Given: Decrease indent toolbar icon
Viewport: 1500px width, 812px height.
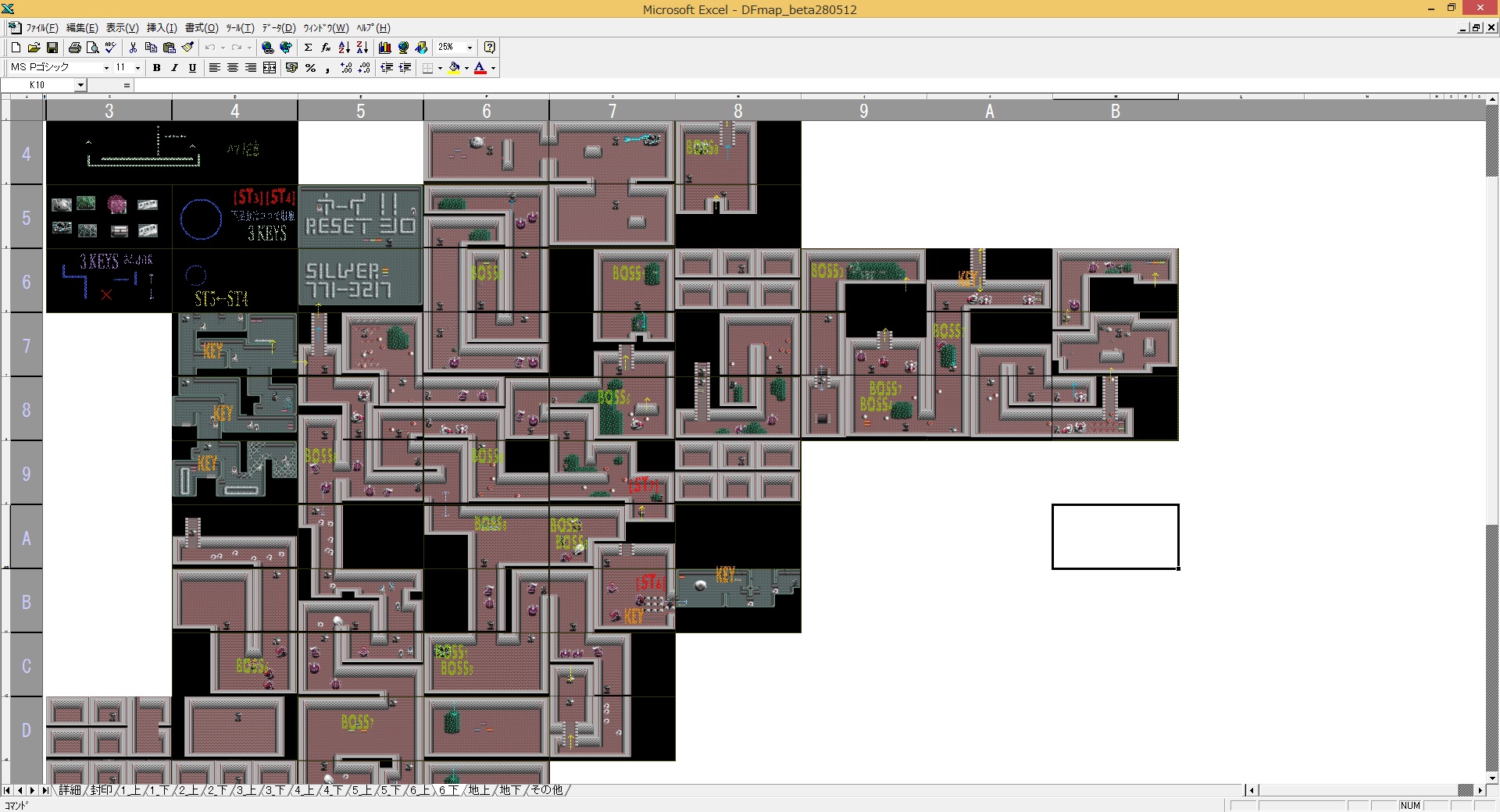Looking at the screenshot, I should 387,68.
